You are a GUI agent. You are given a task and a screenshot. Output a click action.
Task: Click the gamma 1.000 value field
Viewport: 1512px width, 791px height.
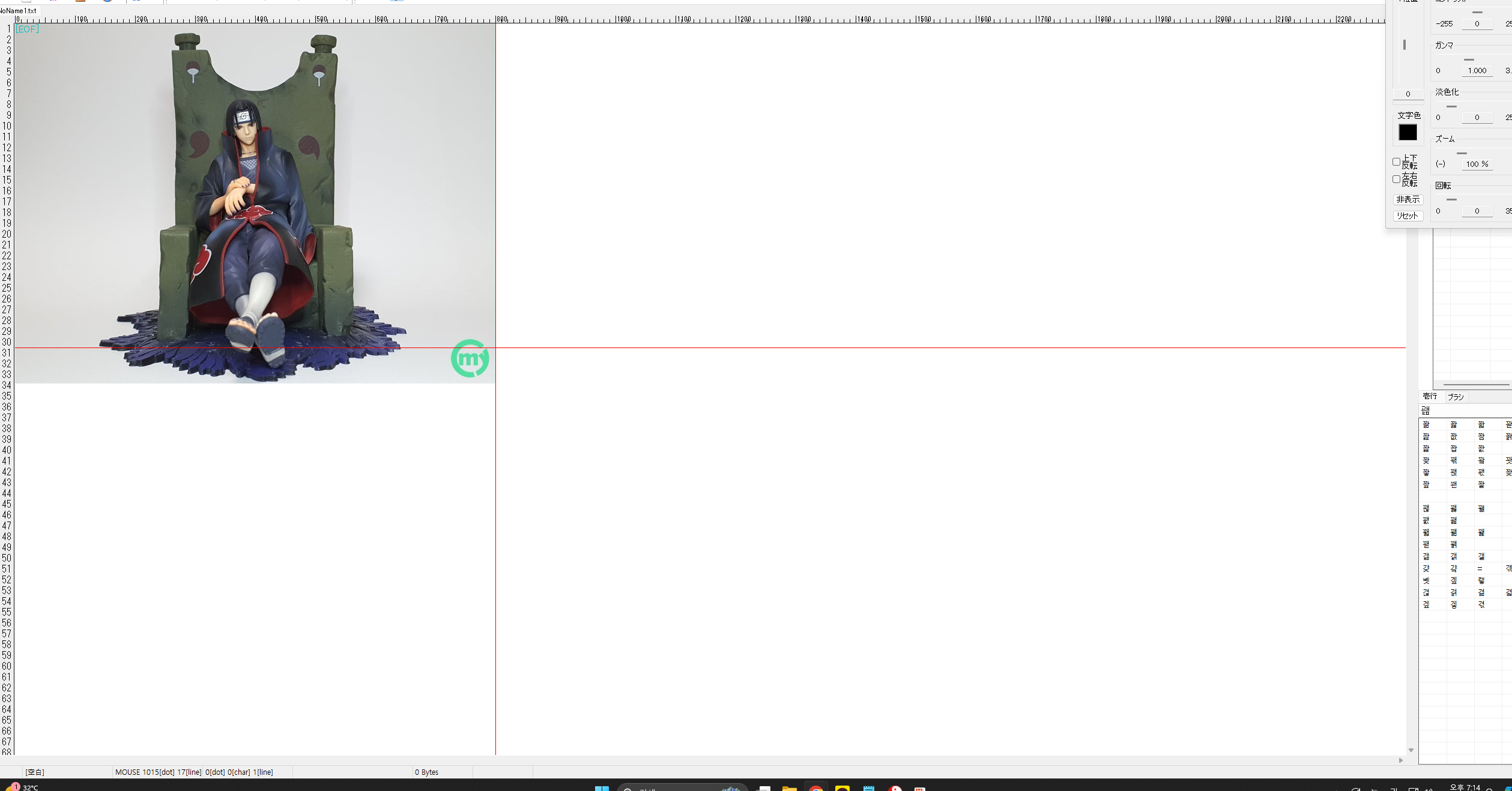coord(1477,70)
